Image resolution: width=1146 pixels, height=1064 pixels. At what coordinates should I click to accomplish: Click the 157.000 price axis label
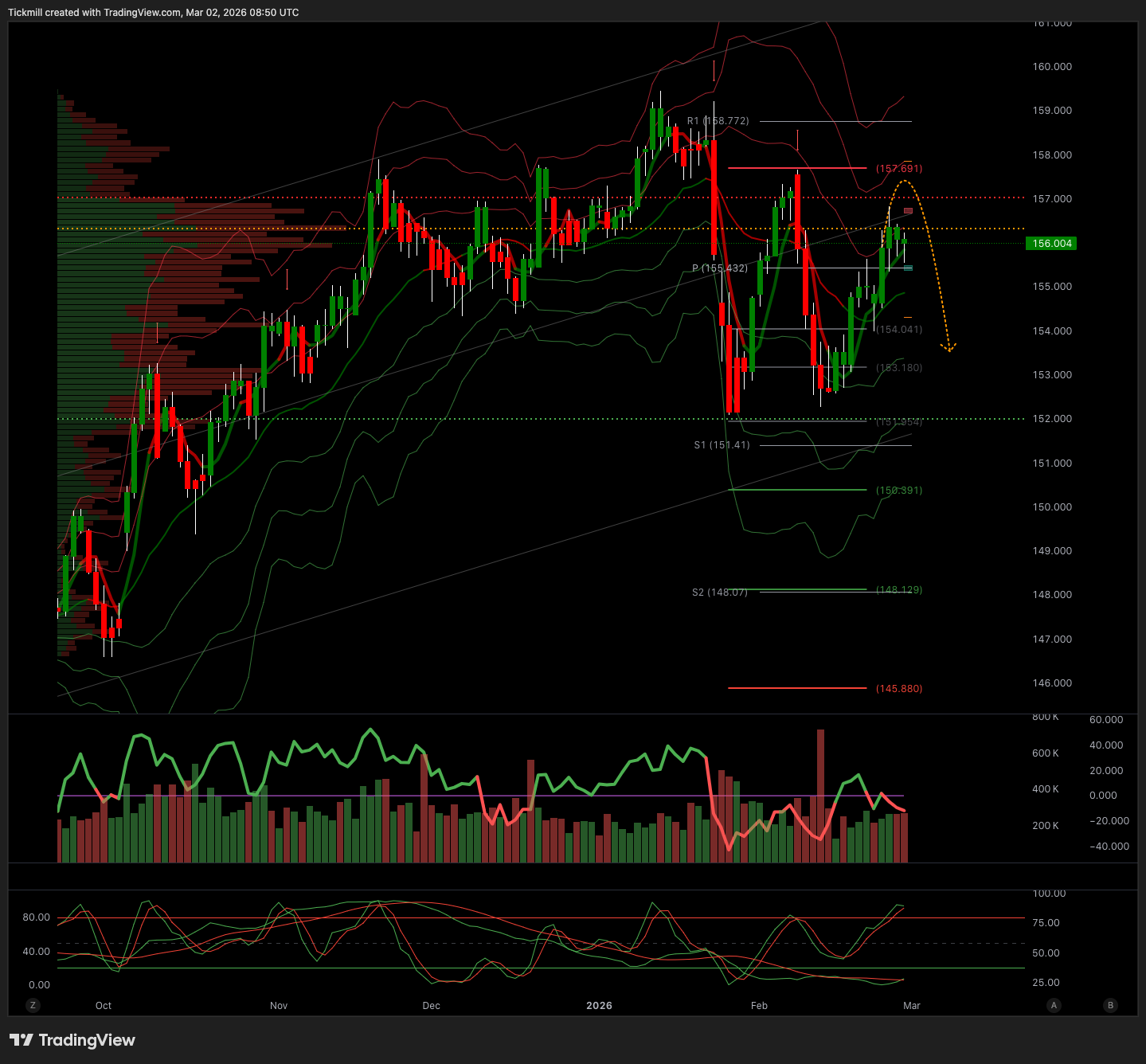pyautogui.click(x=1052, y=199)
